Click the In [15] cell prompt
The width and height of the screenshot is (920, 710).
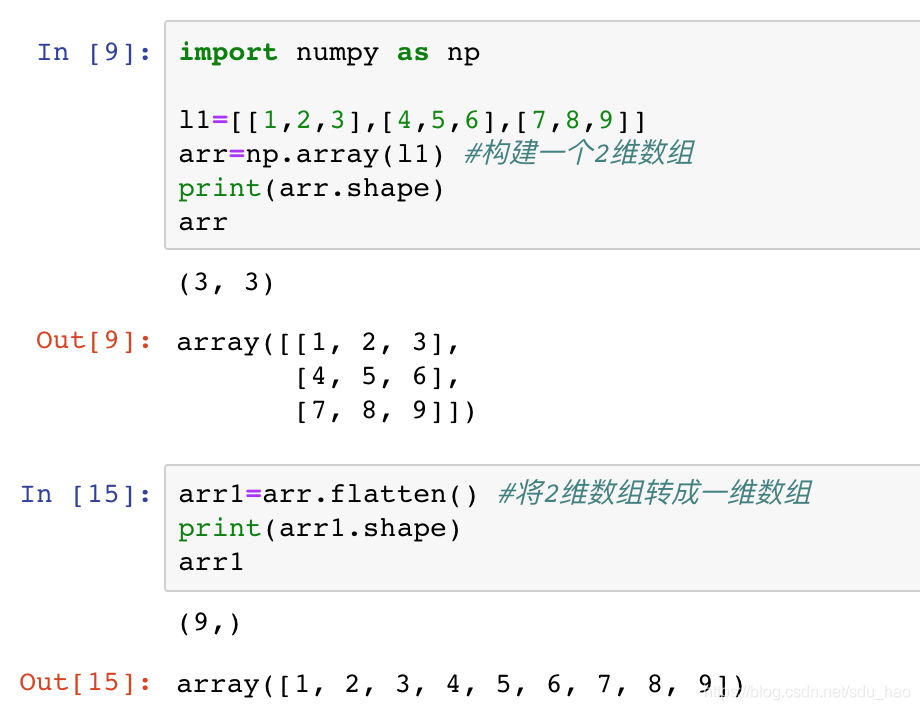coord(86,495)
